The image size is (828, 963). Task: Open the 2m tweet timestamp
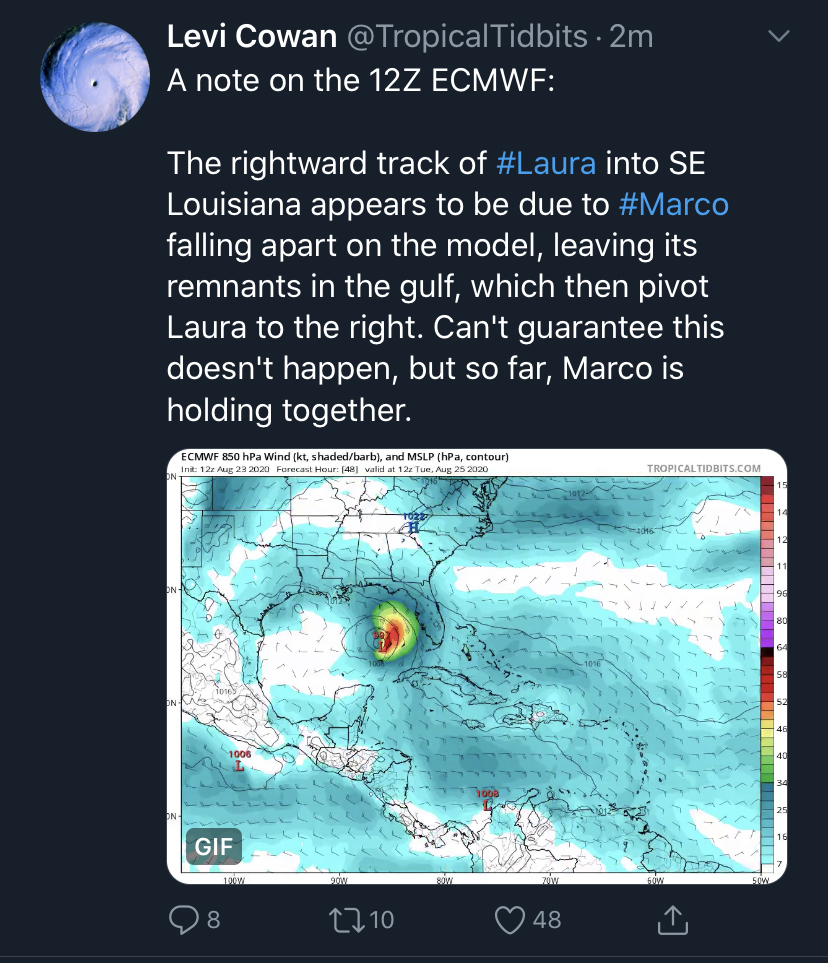631,37
